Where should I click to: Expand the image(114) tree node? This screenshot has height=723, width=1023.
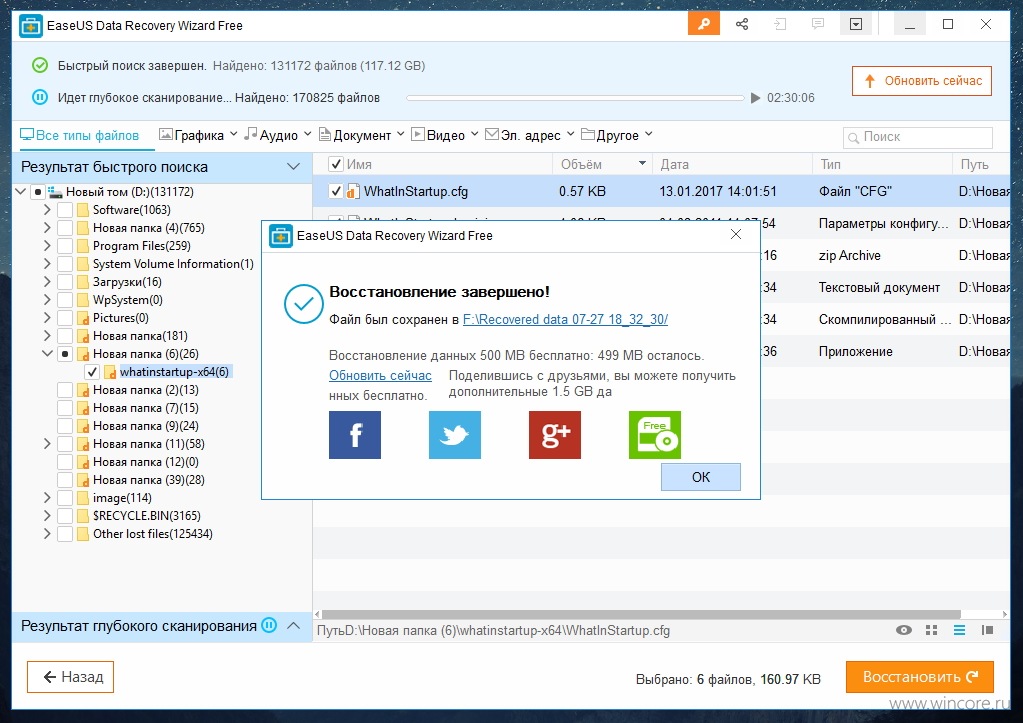(x=47, y=498)
